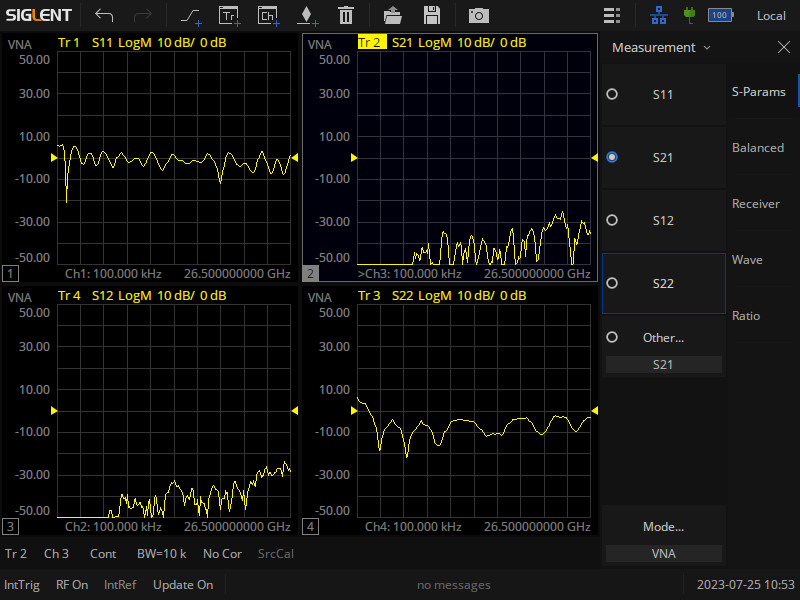Viewport: 800px width, 600px height.
Task: Click S11 reference level marker left arrow
Action: point(54,158)
